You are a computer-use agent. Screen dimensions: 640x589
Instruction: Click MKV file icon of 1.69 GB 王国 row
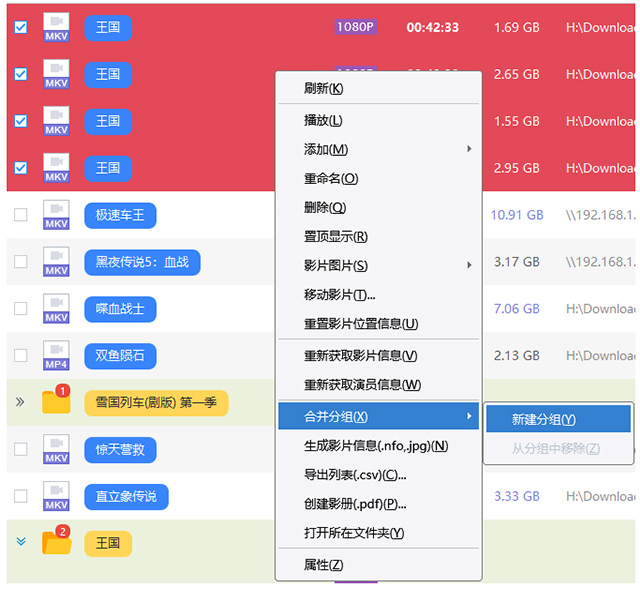(56, 27)
